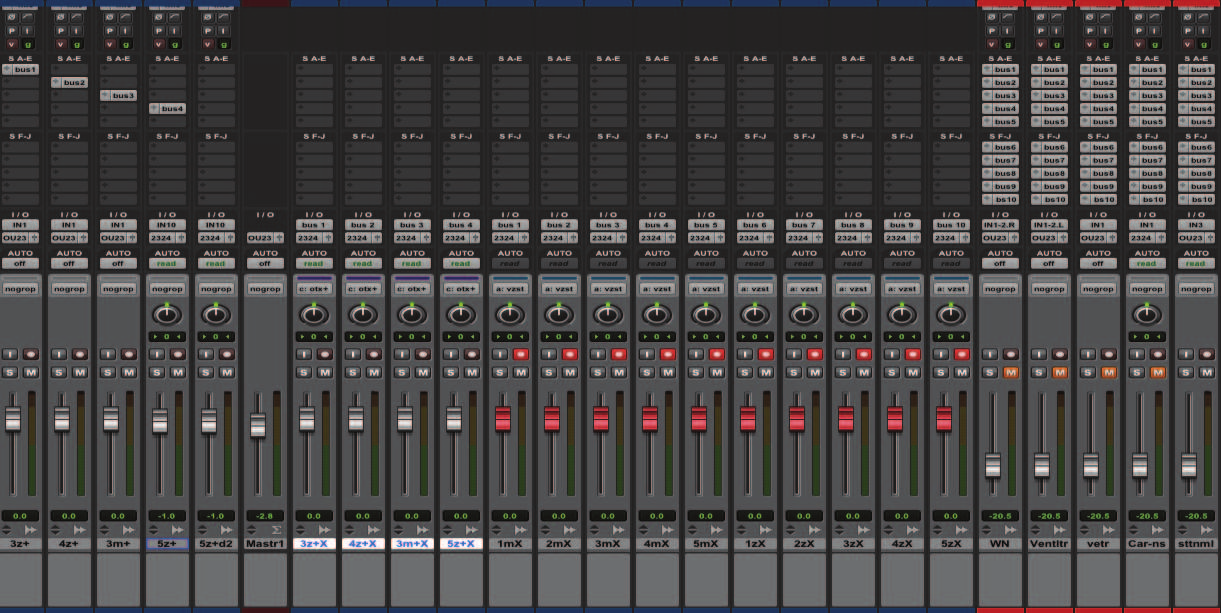The width and height of the screenshot is (1221, 613).
Task: Click the Mastr1 volume fader handle
Action: [258, 425]
